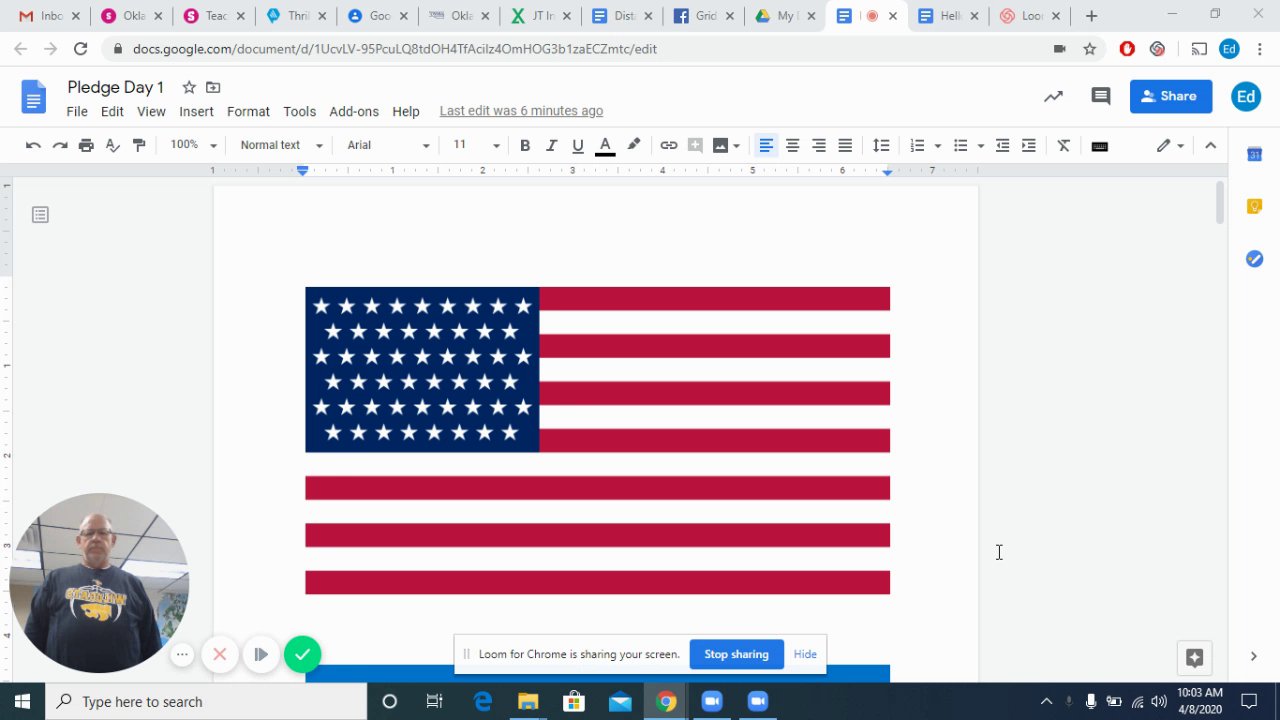Open Google Calendar side panel
1280x720 pixels.
pyautogui.click(x=1254, y=154)
